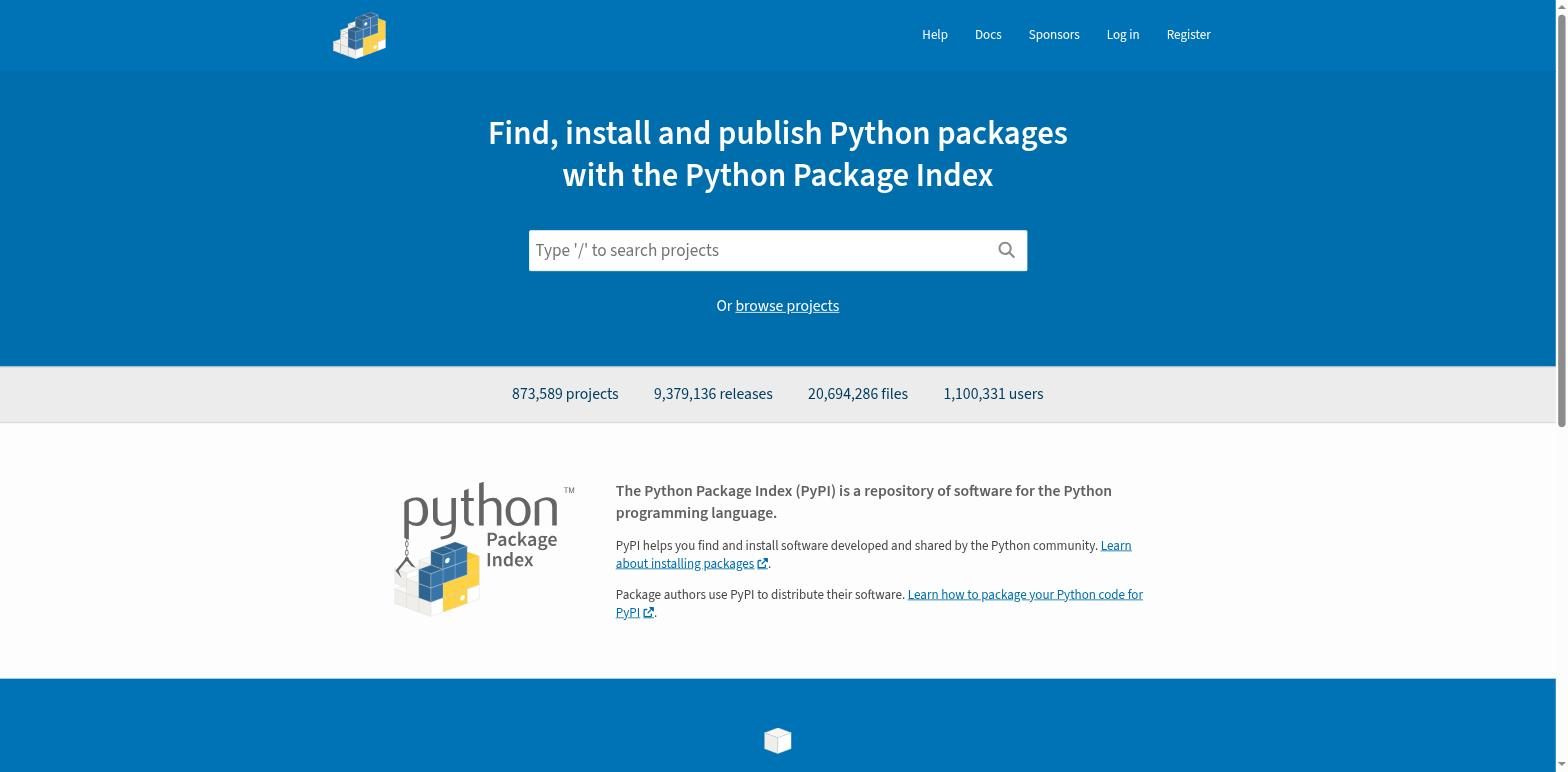The width and height of the screenshot is (1568, 772).
Task: Follow the browse projects link
Action: pos(787,306)
